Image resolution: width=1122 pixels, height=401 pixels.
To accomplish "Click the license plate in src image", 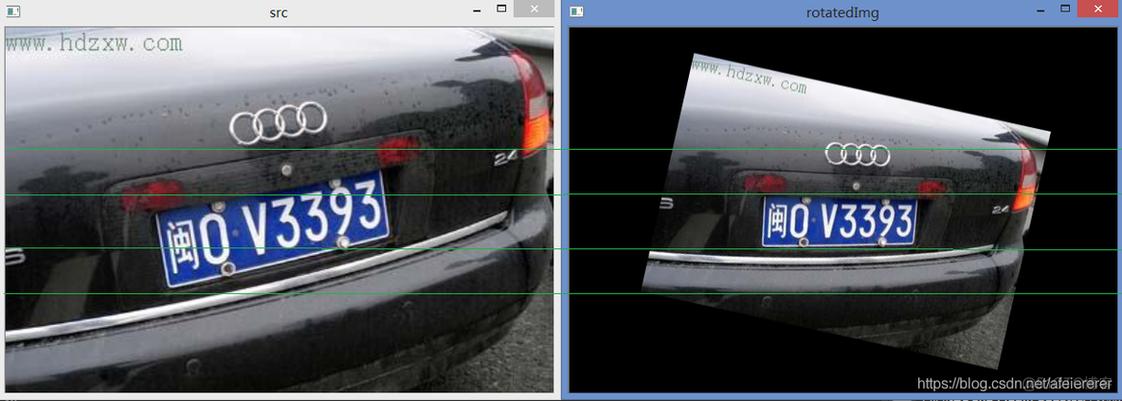I will point(273,228).
